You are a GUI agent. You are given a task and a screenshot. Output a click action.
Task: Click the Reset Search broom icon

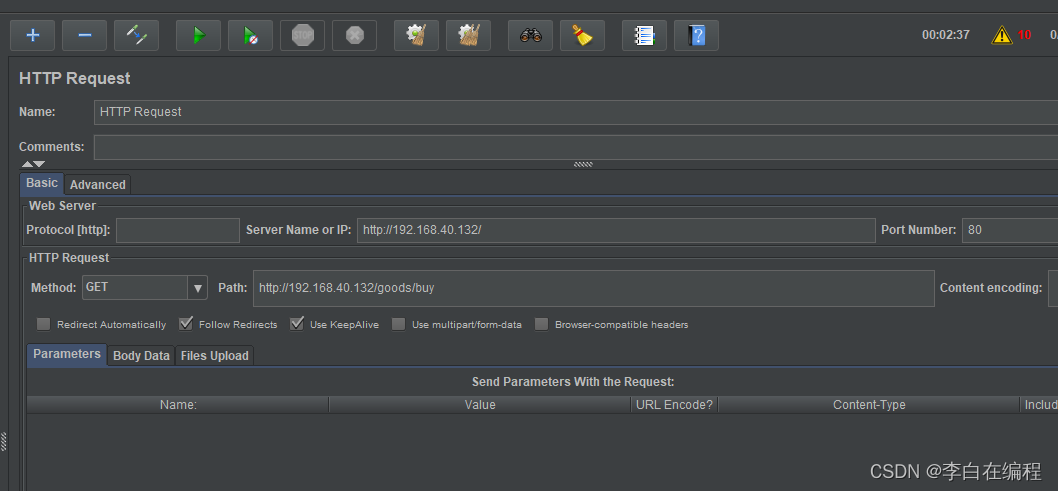(x=582, y=35)
